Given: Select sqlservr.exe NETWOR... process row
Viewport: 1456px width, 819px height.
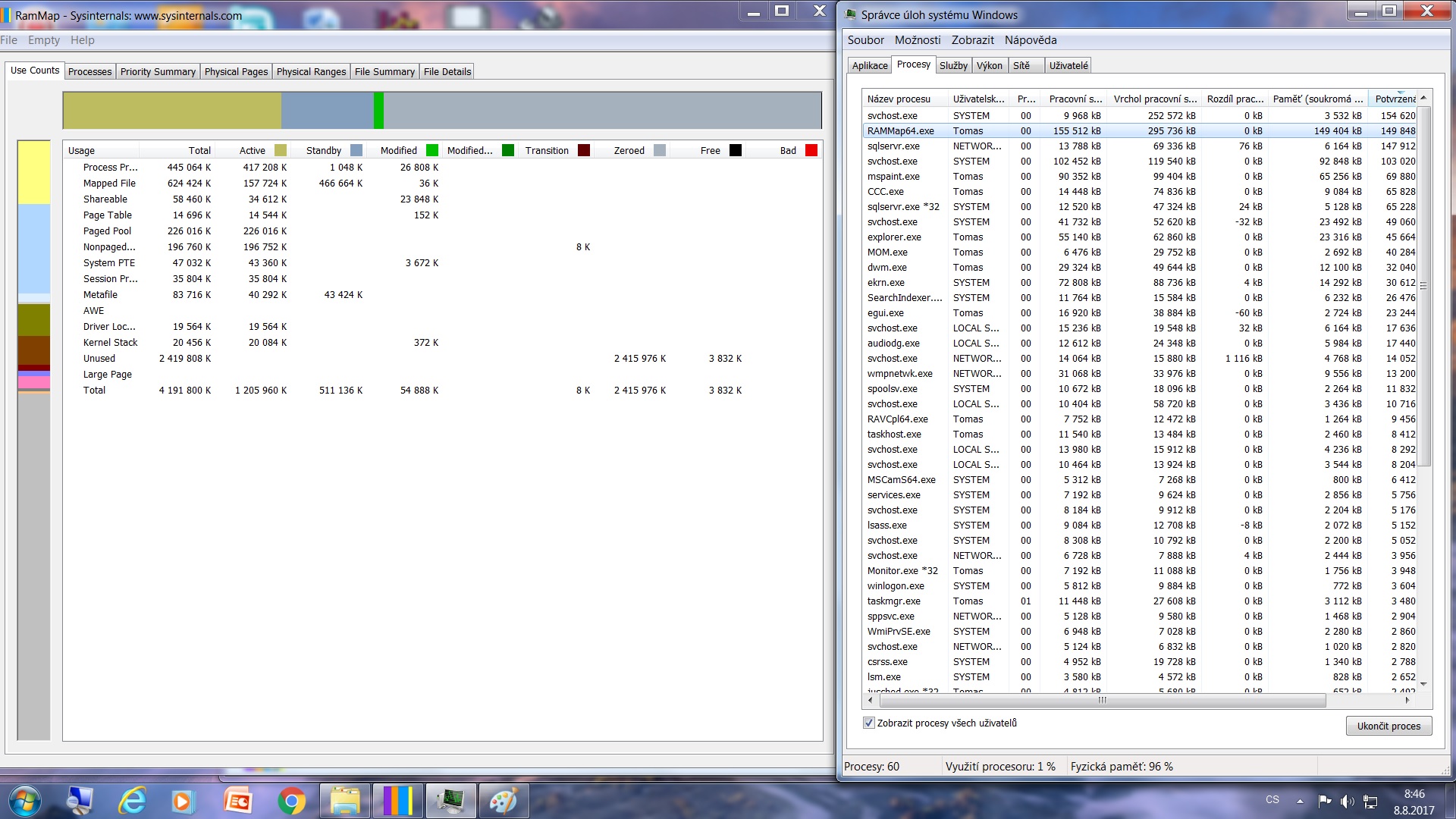Looking at the screenshot, I should pos(1140,146).
